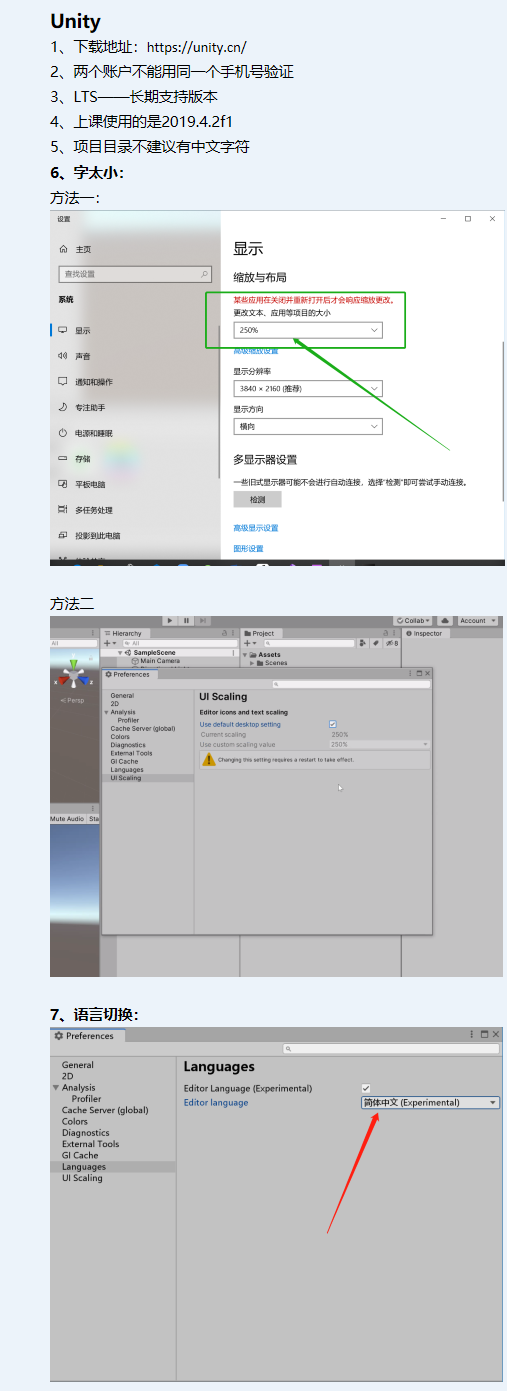The width and height of the screenshot is (507, 1391).
Task: Click the Pause button in Unity toolbar
Action: point(187,620)
